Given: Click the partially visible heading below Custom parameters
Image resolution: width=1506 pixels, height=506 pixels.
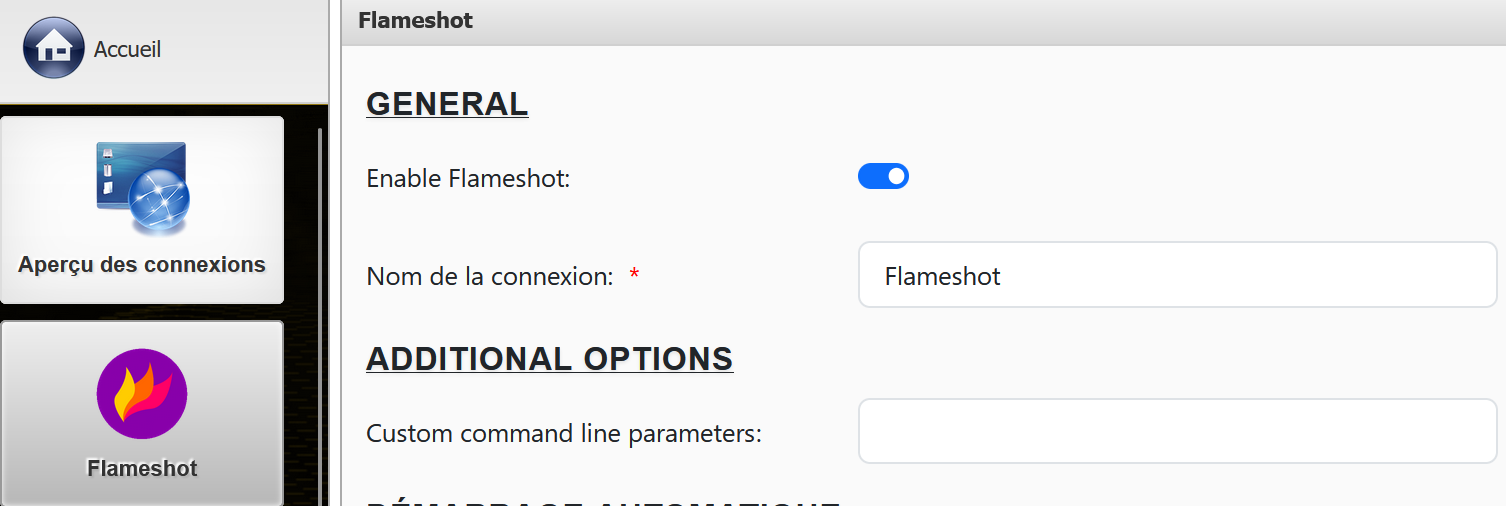Looking at the screenshot, I should point(600,501).
